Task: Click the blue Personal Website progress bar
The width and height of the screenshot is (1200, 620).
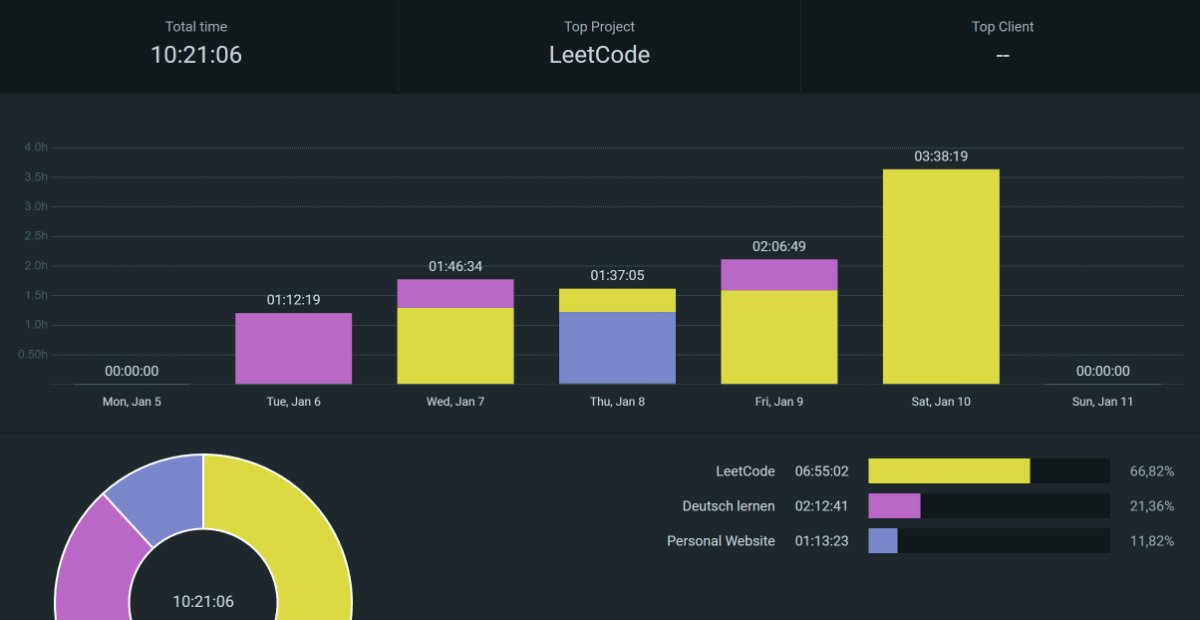Action: [x=883, y=541]
